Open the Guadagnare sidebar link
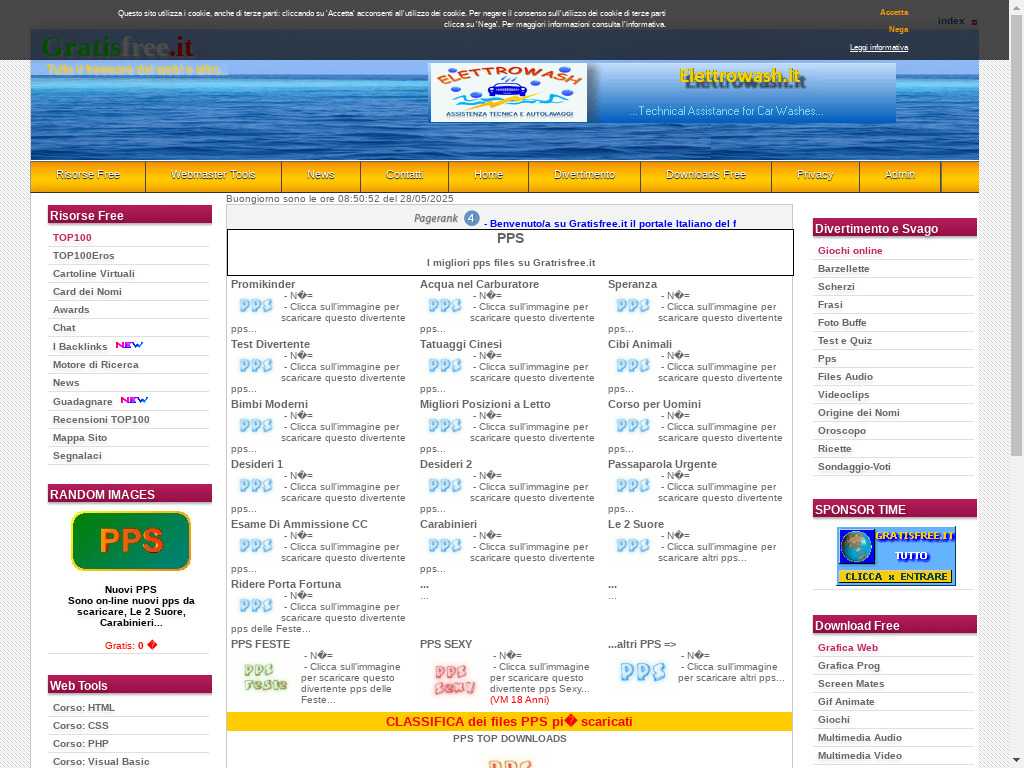The width and height of the screenshot is (1024, 768). pos(82,402)
